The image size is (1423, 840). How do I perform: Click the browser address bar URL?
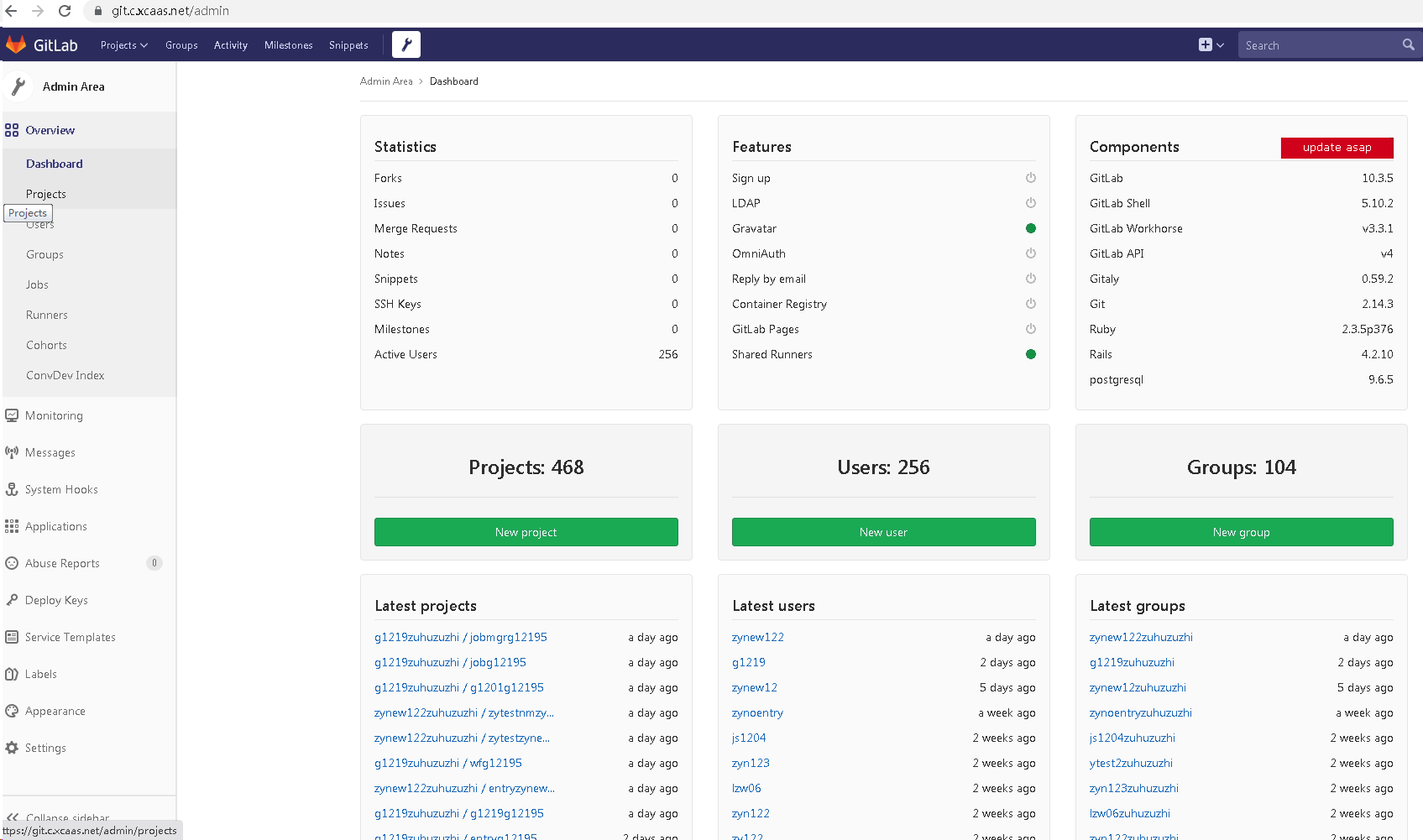pyautogui.click(x=170, y=11)
